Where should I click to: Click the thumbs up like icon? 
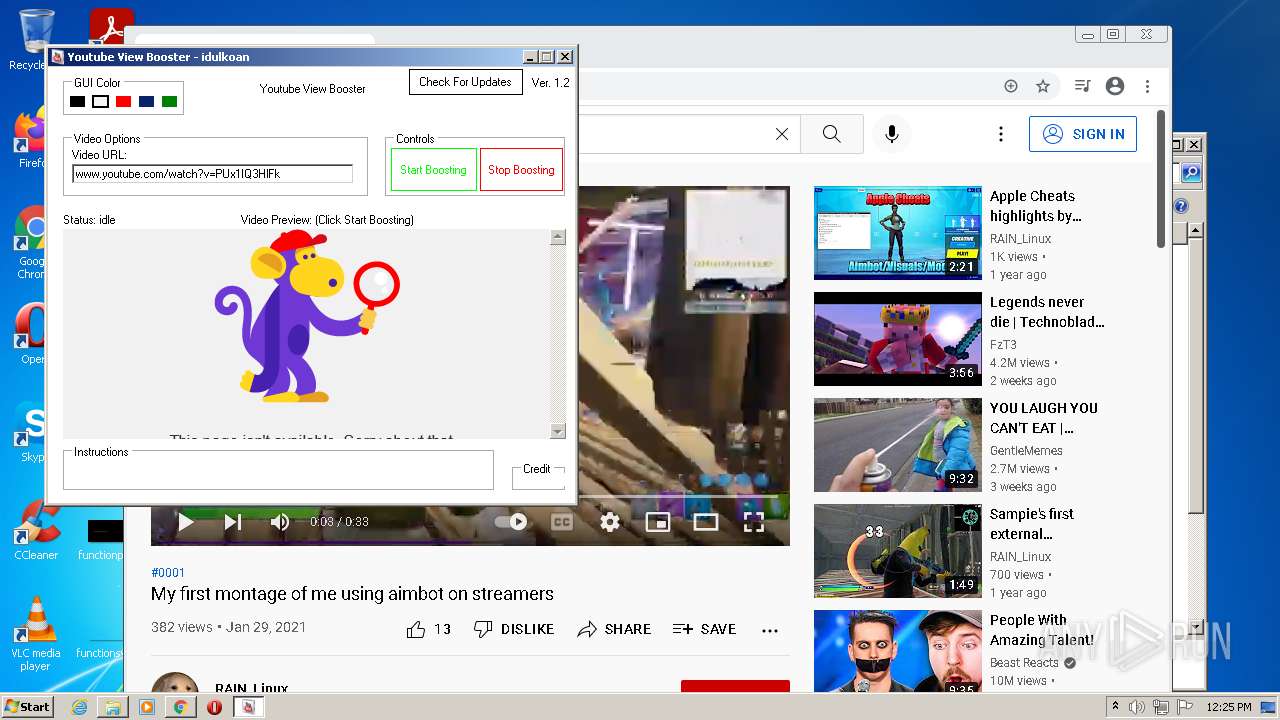click(416, 629)
